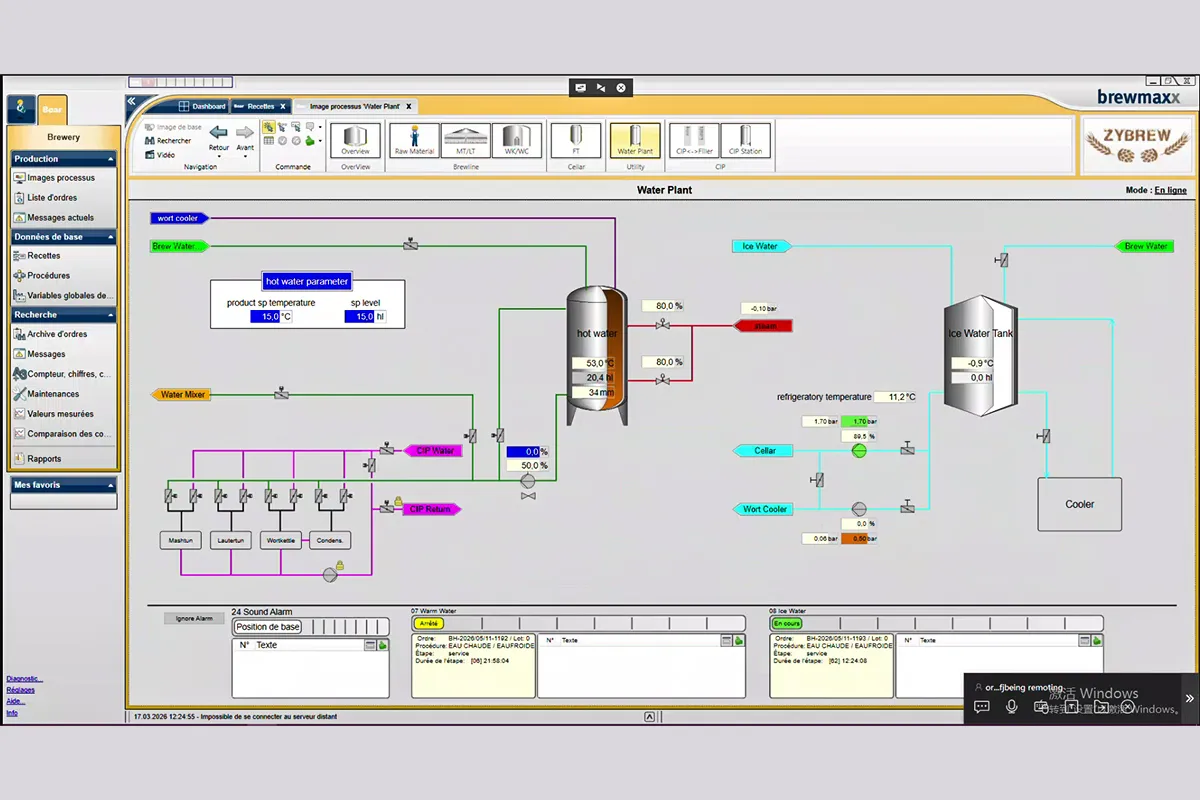Click the Mashtun unit box
The width and height of the screenshot is (1200, 800).
(181, 541)
